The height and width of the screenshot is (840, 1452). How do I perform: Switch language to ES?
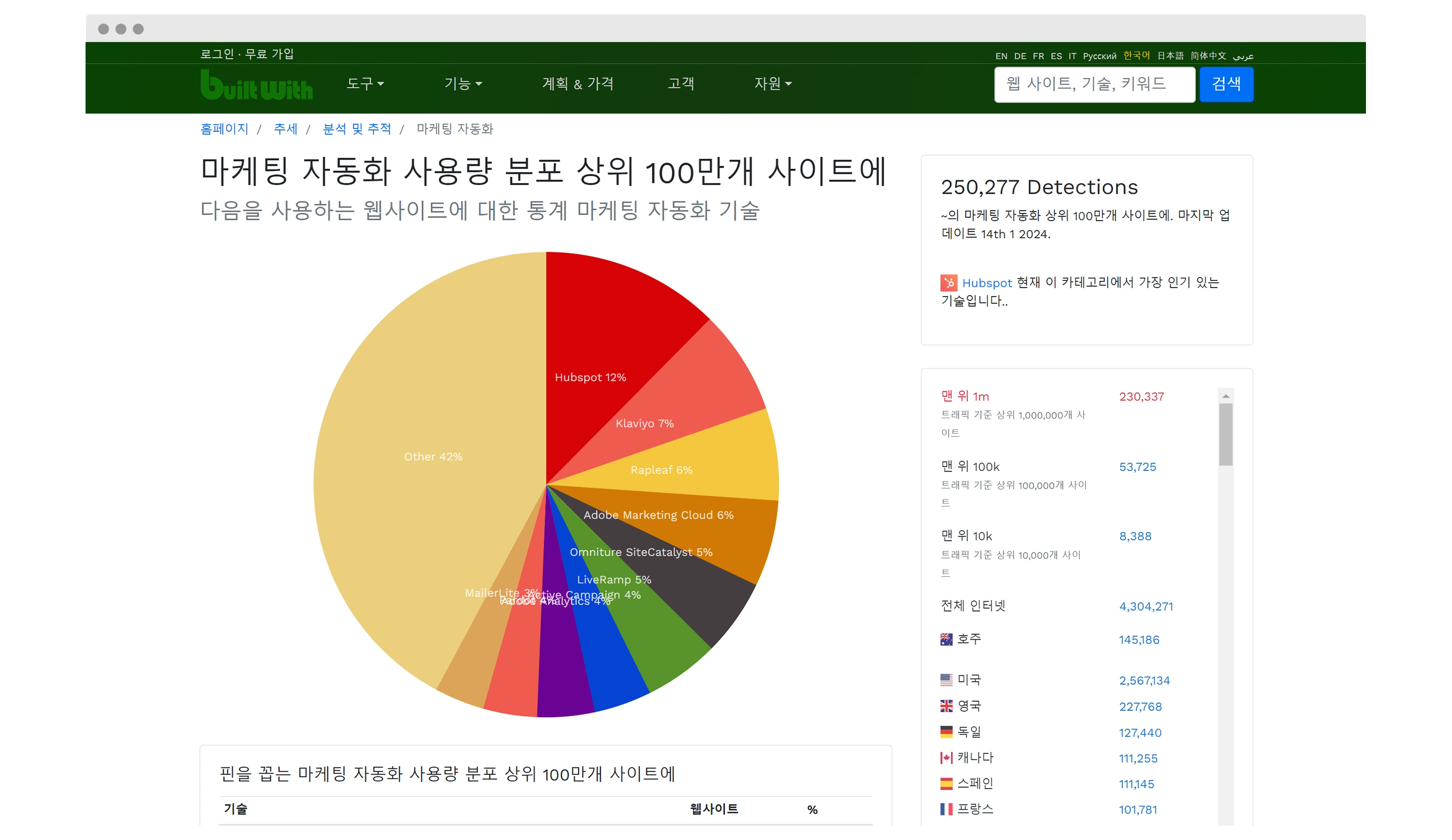pos(1056,56)
